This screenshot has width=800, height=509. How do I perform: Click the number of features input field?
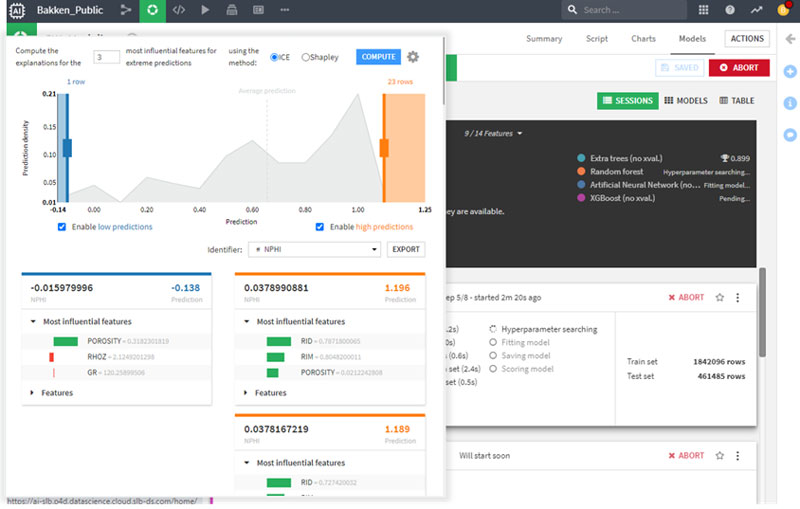[106, 57]
